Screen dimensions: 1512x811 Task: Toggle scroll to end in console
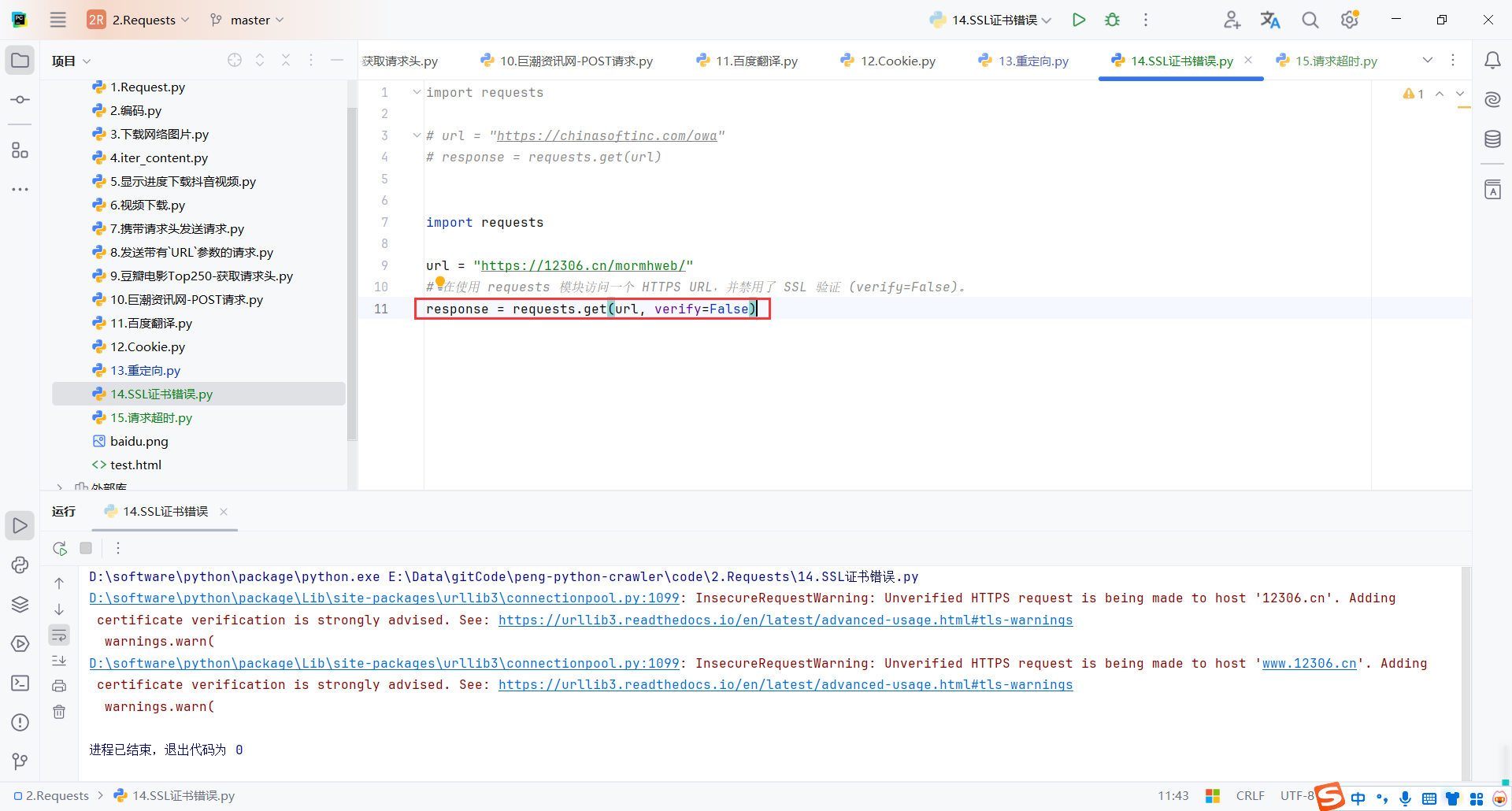tap(59, 661)
